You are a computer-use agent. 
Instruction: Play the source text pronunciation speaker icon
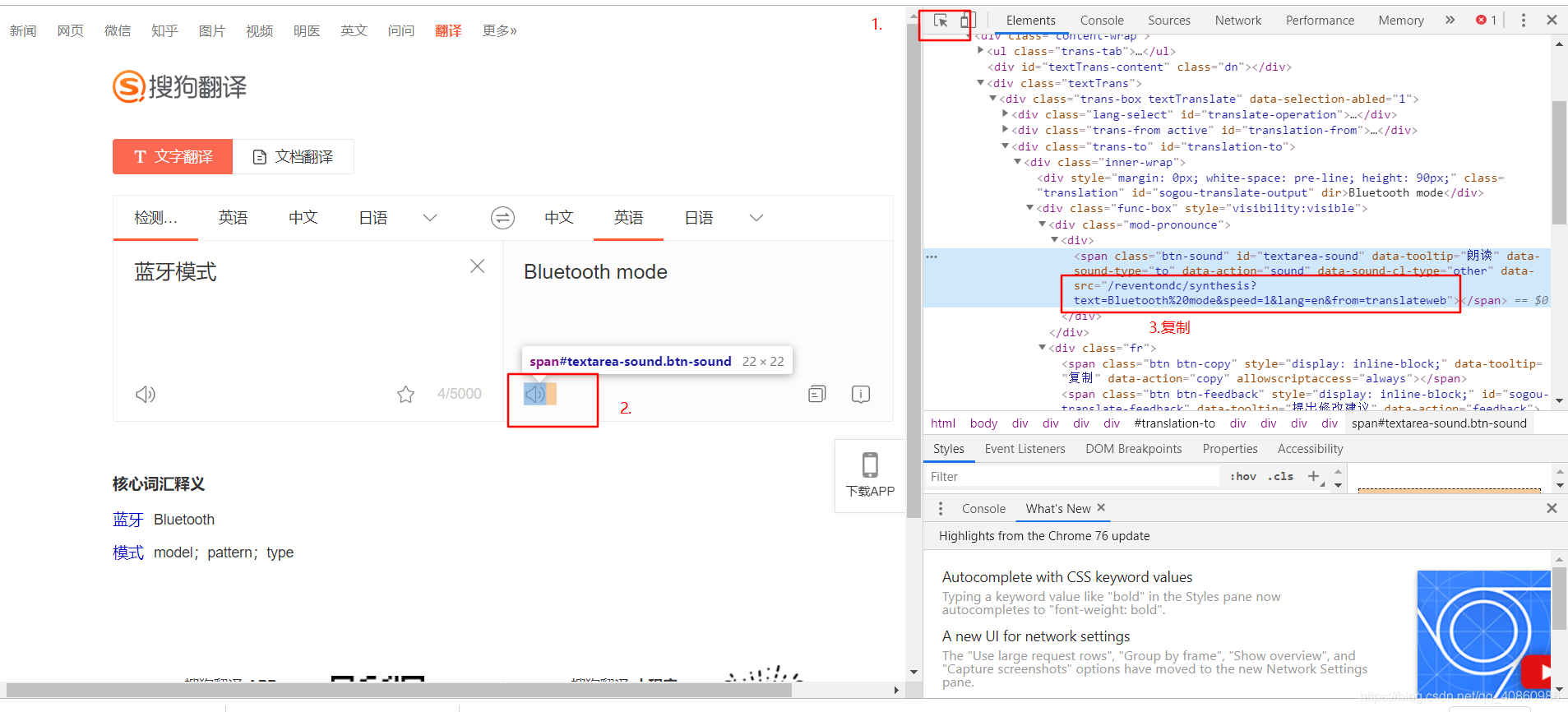(x=146, y=395)
